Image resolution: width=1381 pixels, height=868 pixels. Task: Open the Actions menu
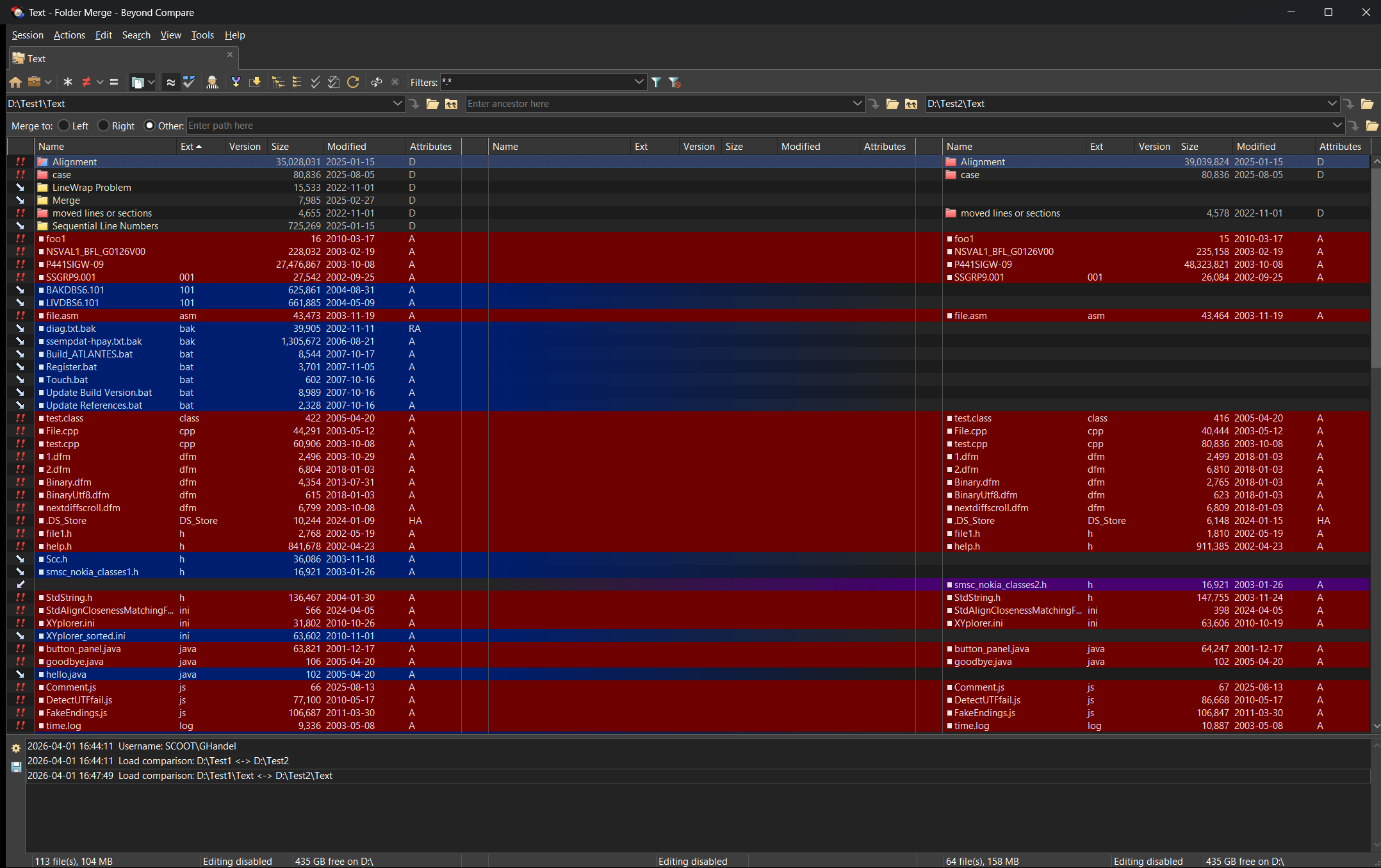click(x=69, y=35)
